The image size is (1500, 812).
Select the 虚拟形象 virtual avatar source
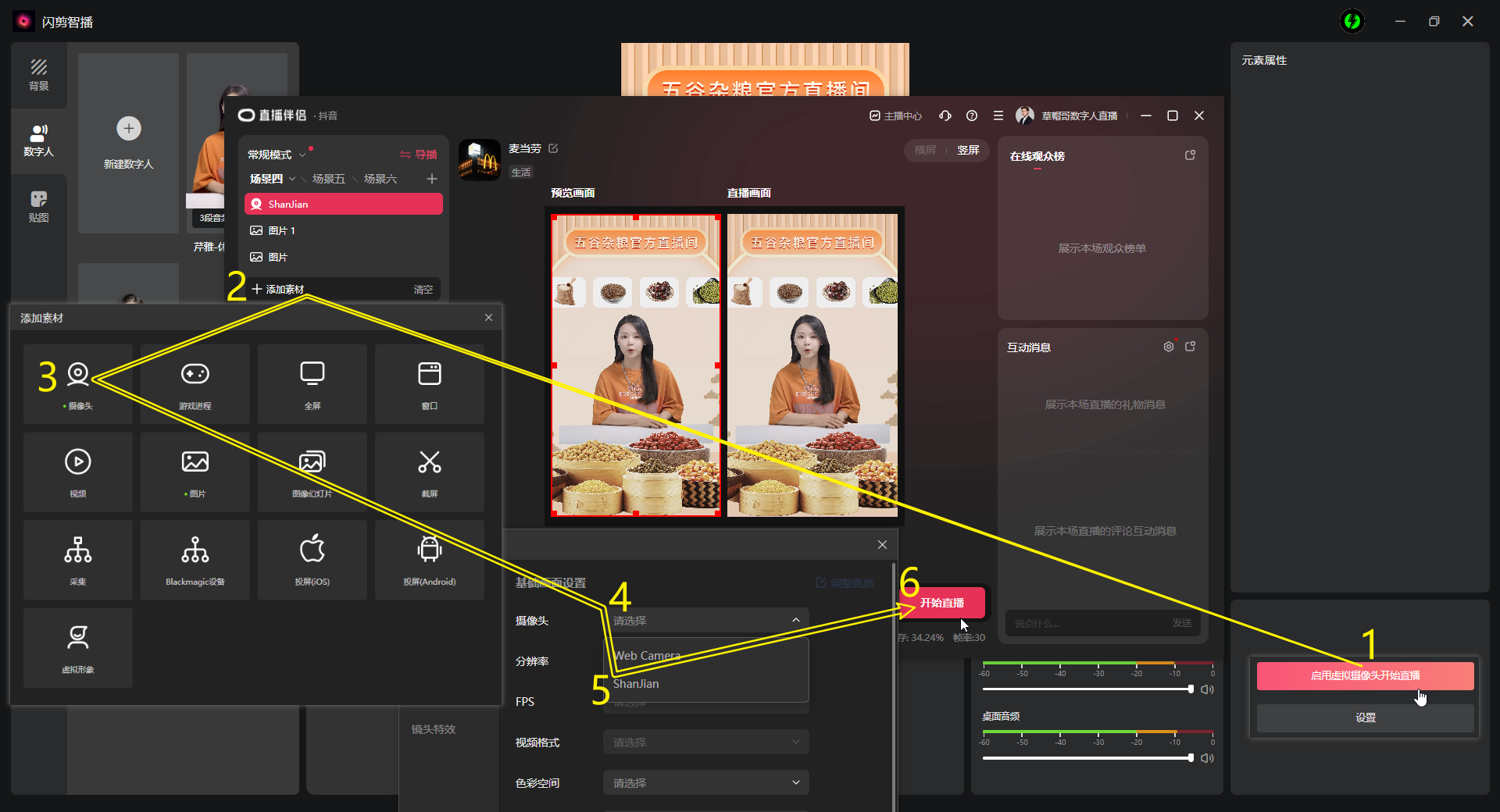78,646
